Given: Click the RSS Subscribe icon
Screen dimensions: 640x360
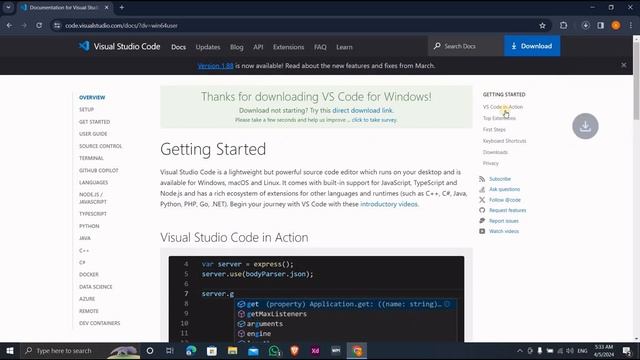Looking at the screenshot, I should click(482, 179).
